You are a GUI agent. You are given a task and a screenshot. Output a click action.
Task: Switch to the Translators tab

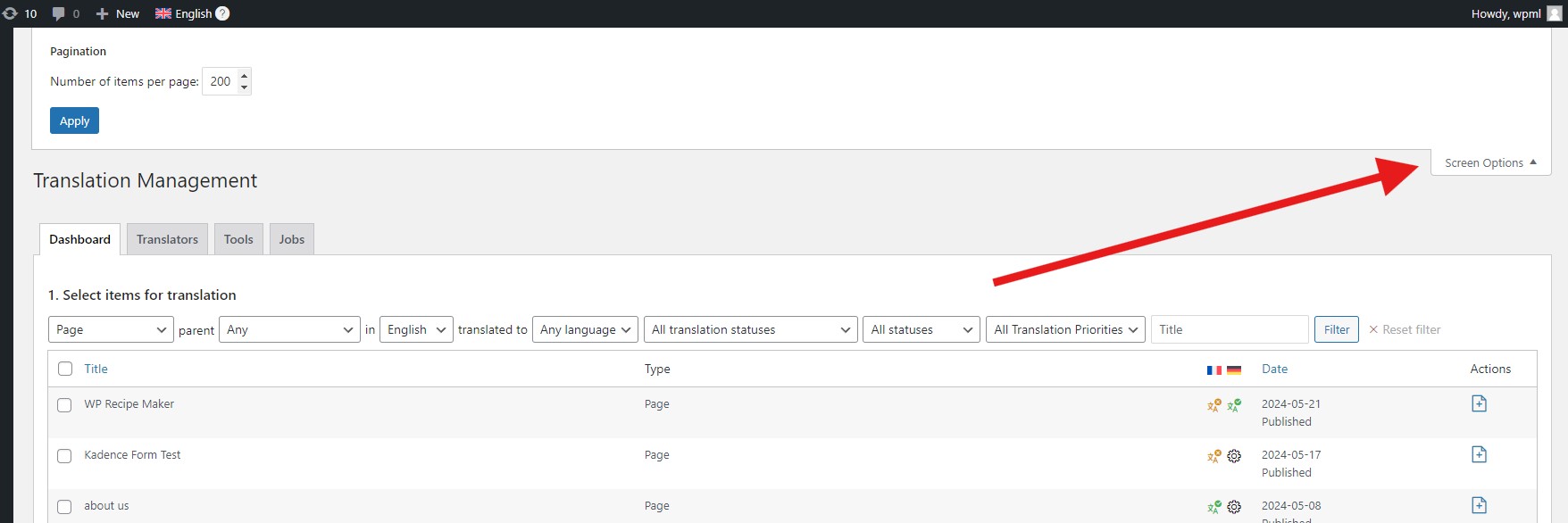pos(167,239)
